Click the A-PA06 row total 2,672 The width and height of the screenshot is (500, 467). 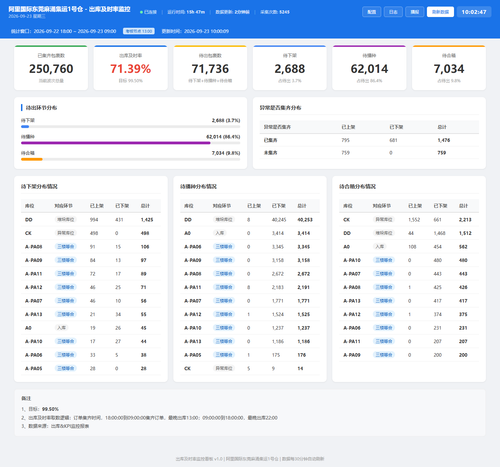pos(304,274)
